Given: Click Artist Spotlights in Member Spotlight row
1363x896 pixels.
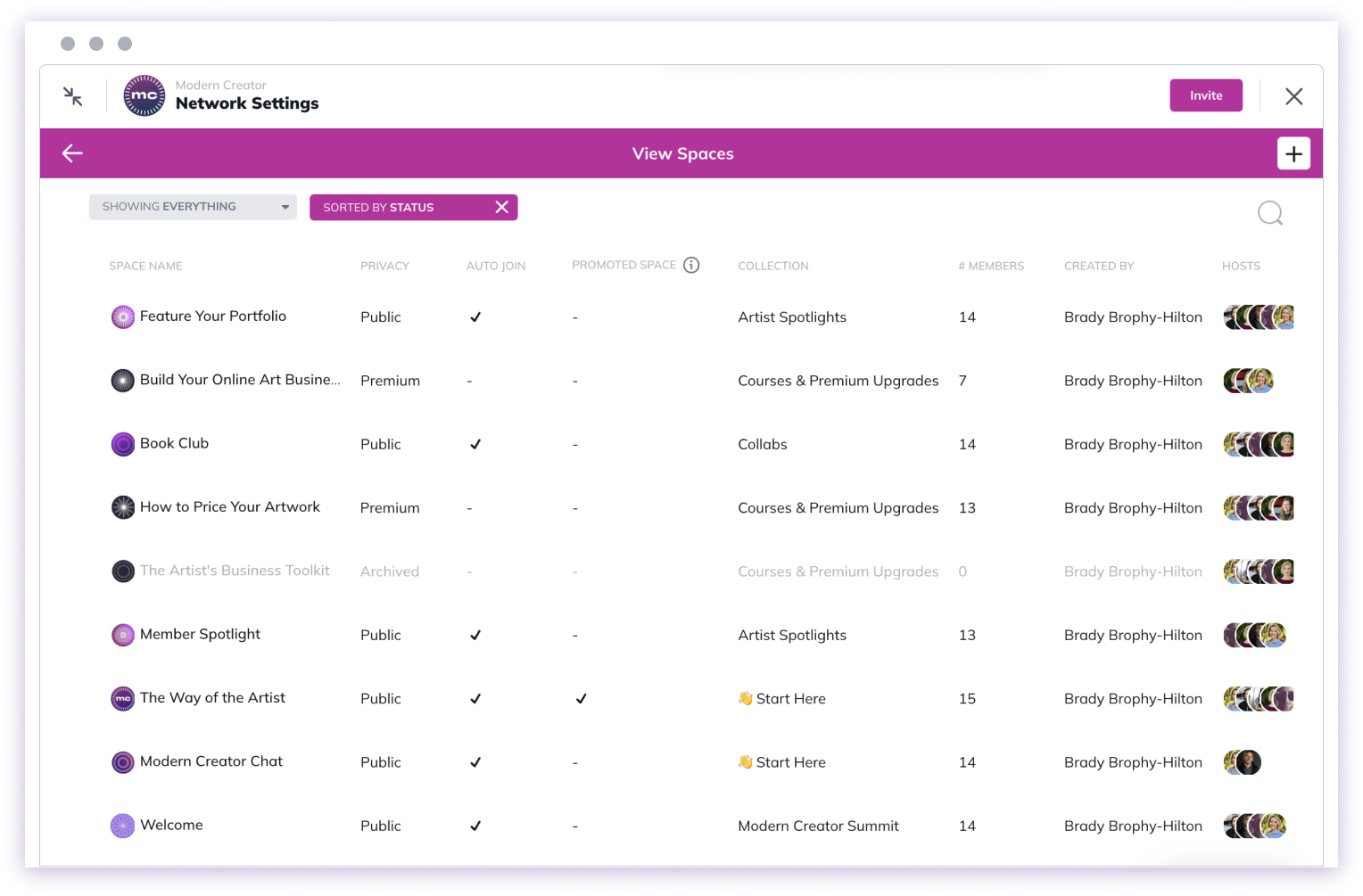Looking at the screenshot, I should pyautogui.click(x=792, y=635).
